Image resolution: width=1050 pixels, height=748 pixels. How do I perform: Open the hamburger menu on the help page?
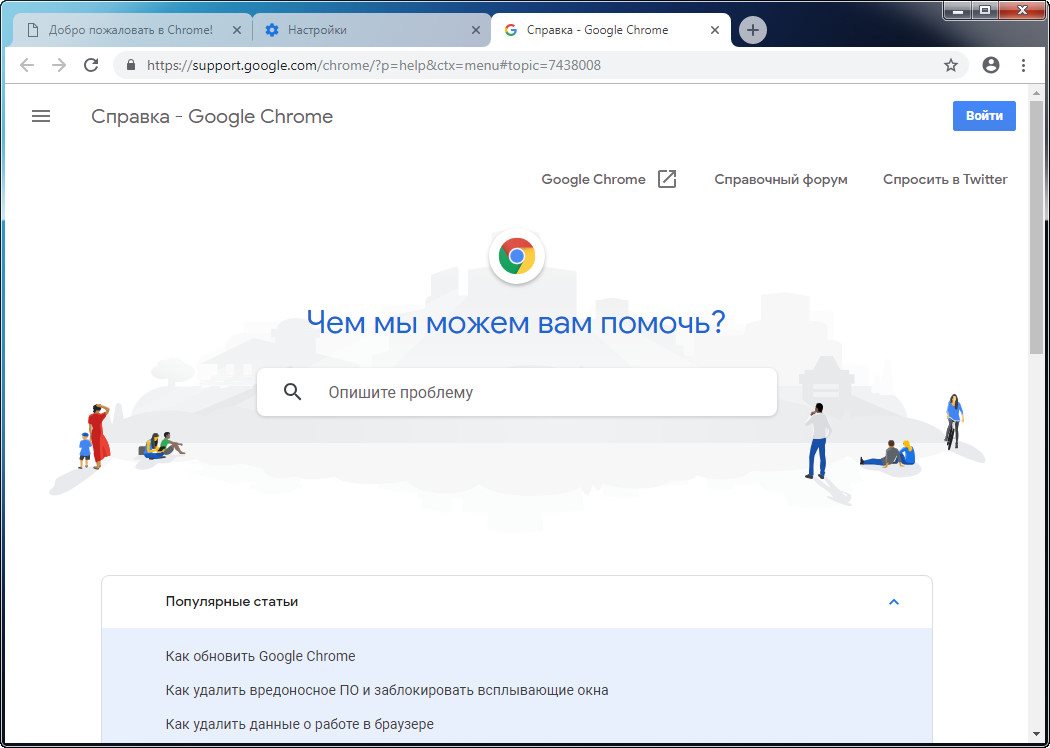click(41, 117)
